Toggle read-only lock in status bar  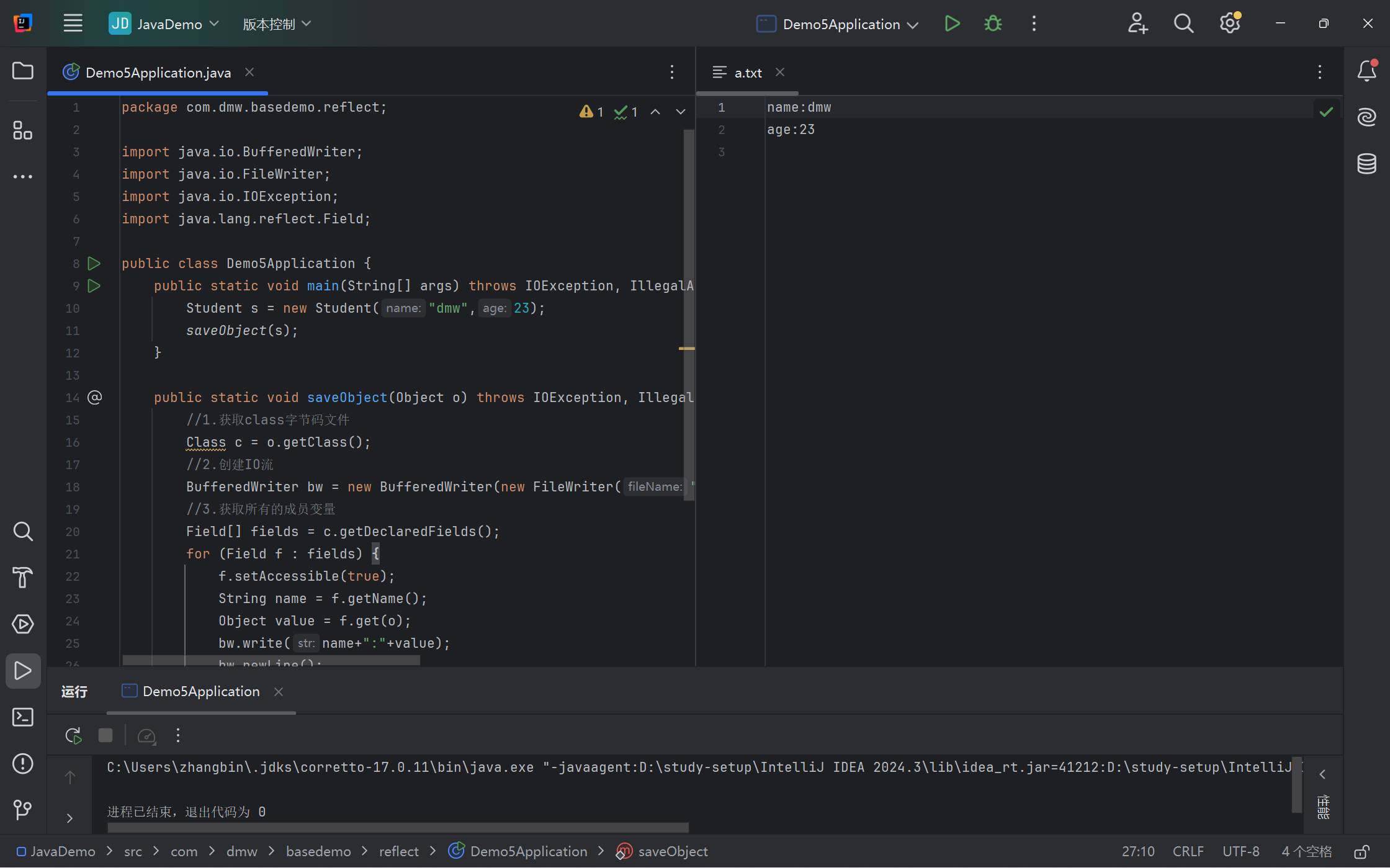1362,852
